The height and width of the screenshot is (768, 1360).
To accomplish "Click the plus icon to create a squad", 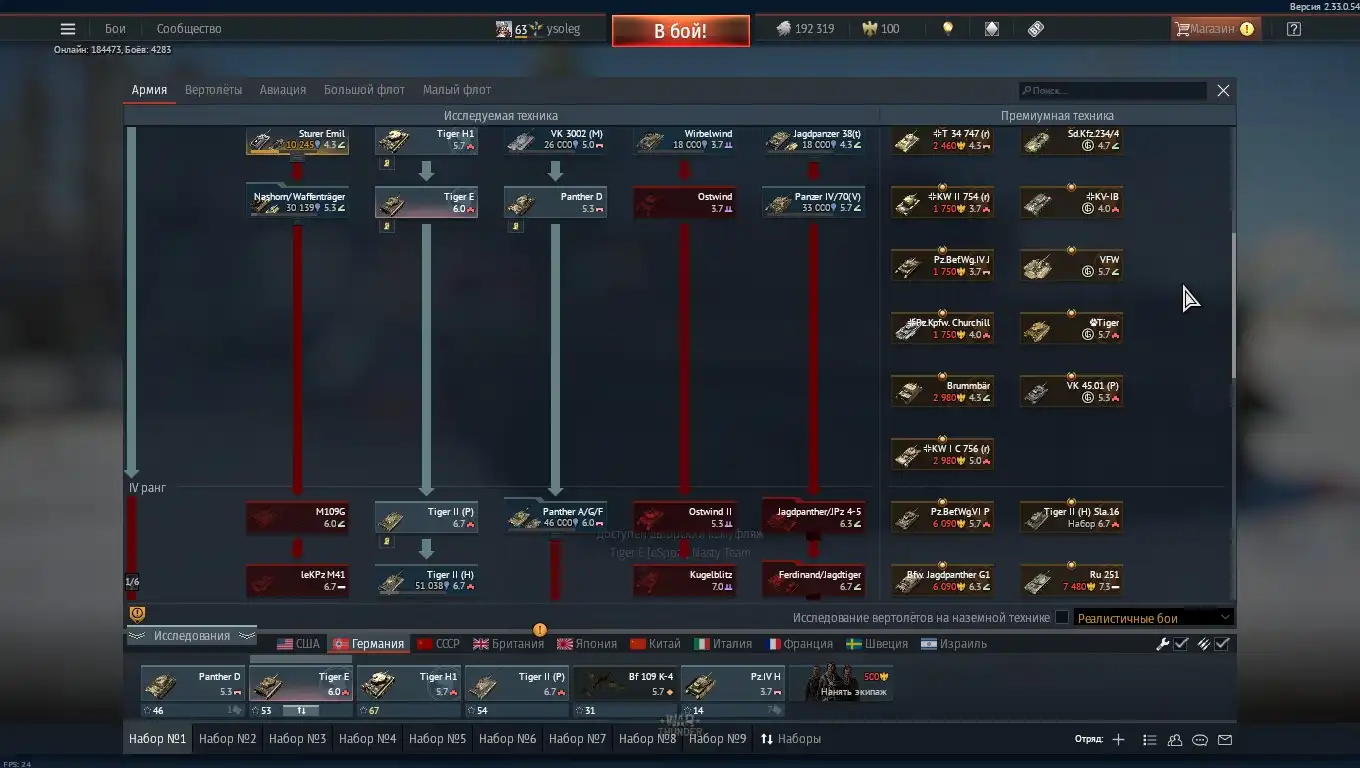I will [1118, 740].
